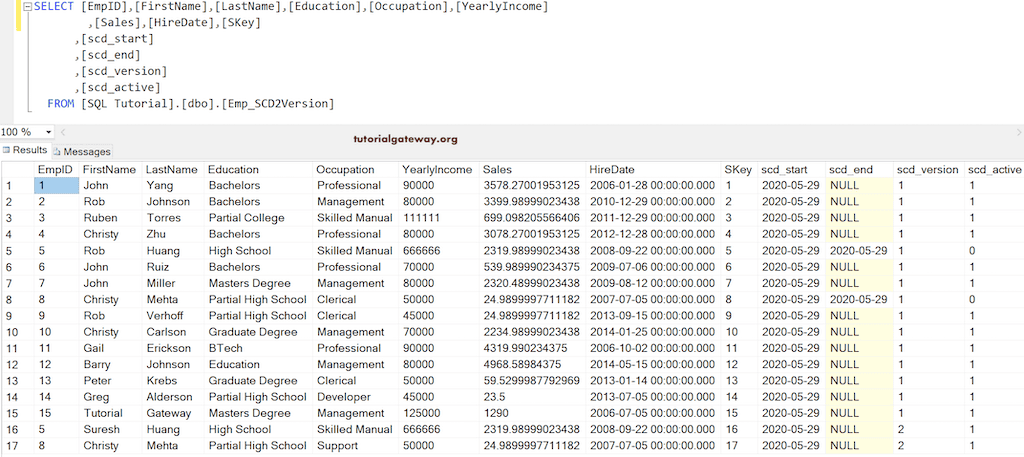The width and height of the screenshot is (1024, 457).
Task: Select the scd_end column header
Action: [859, 170]
